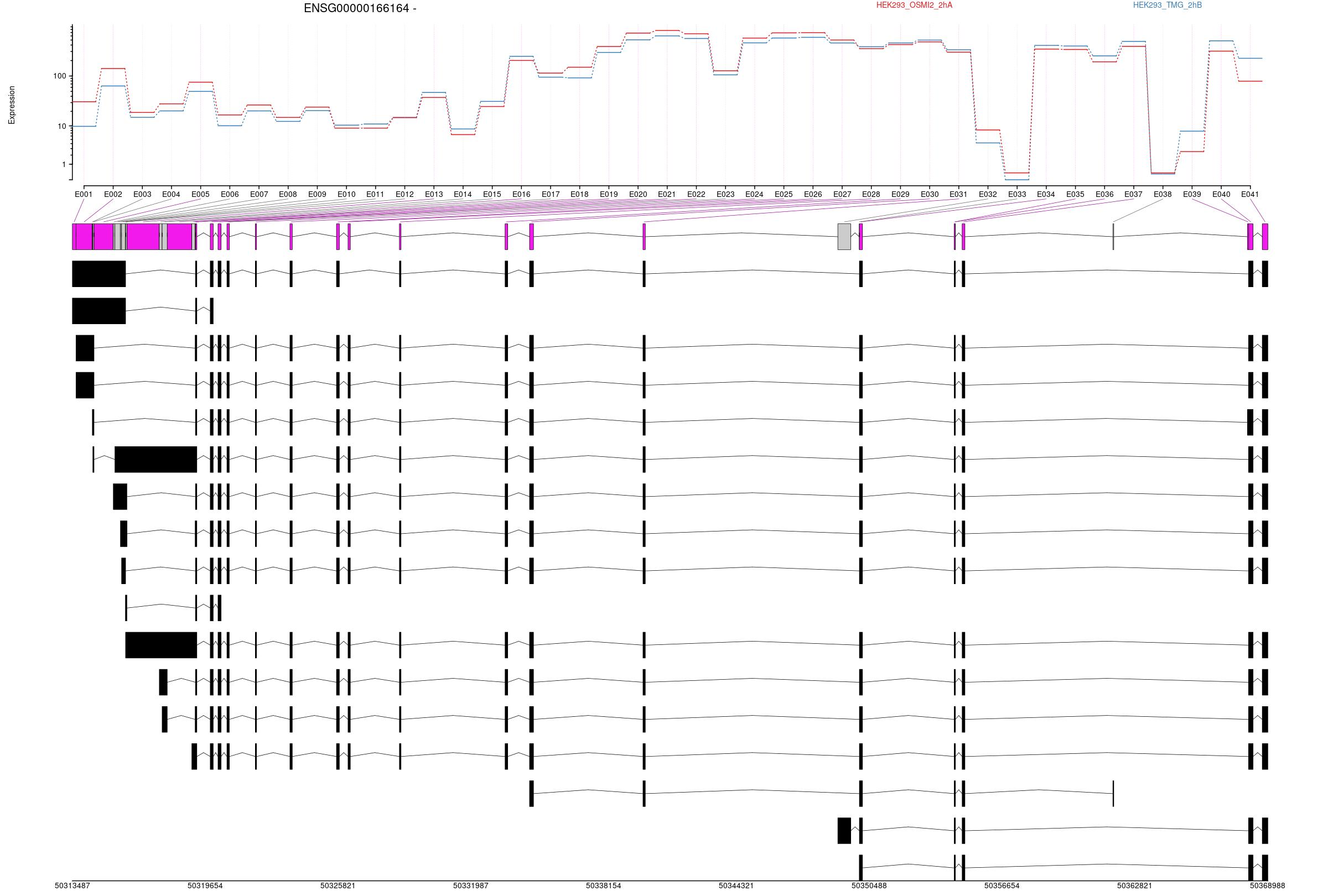Click genomic coordinate 50313487
This screenshot has height=896, width=1328.
(72, 885)
